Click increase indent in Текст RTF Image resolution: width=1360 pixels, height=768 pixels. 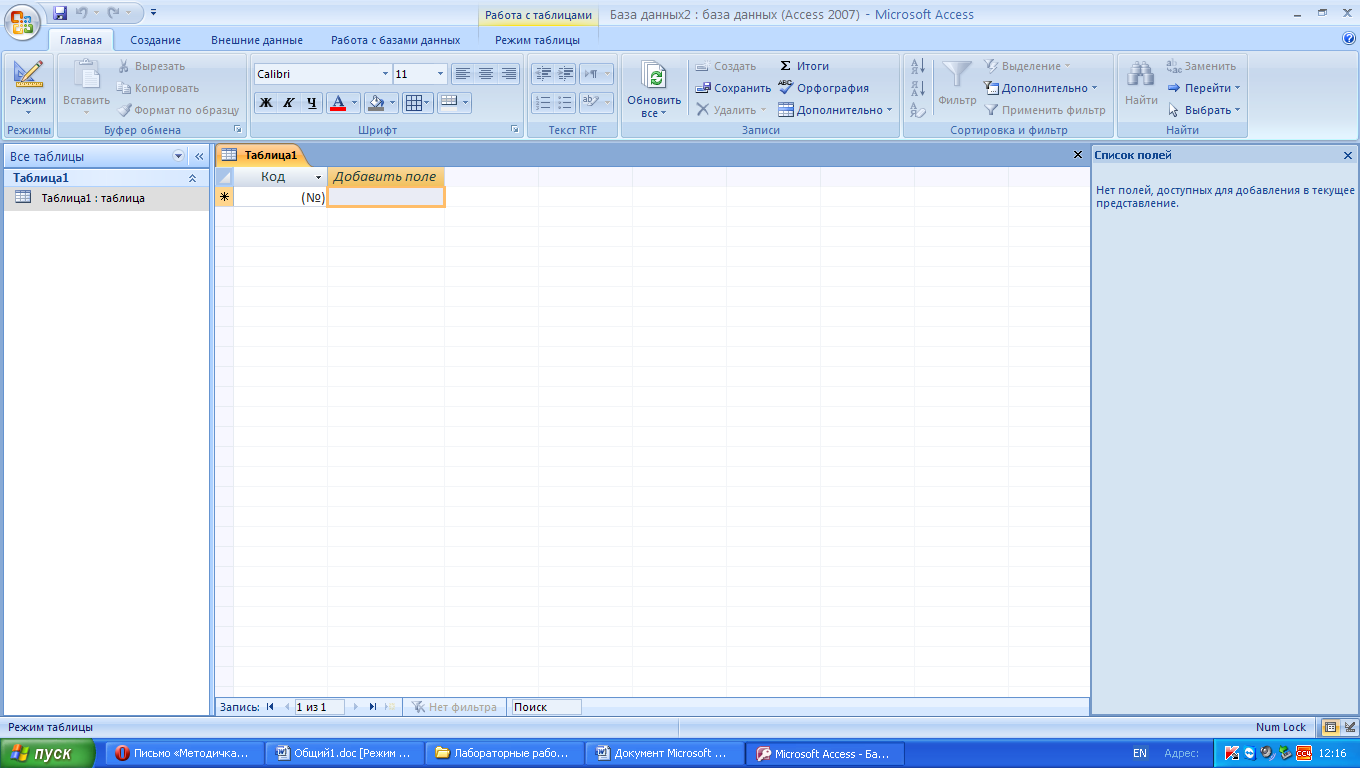[566, 73]
